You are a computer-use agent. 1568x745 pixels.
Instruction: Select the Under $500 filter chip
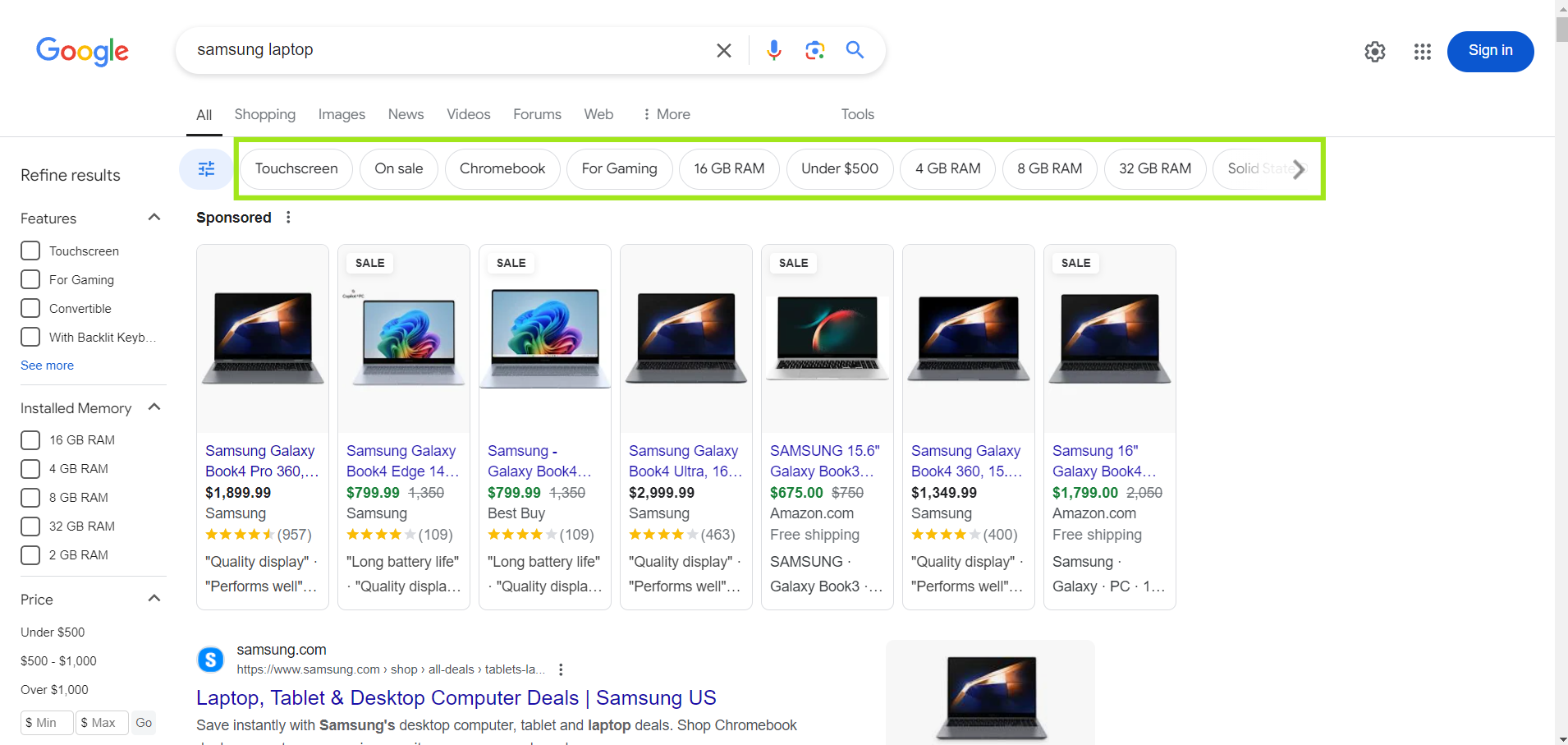(840, 168)
